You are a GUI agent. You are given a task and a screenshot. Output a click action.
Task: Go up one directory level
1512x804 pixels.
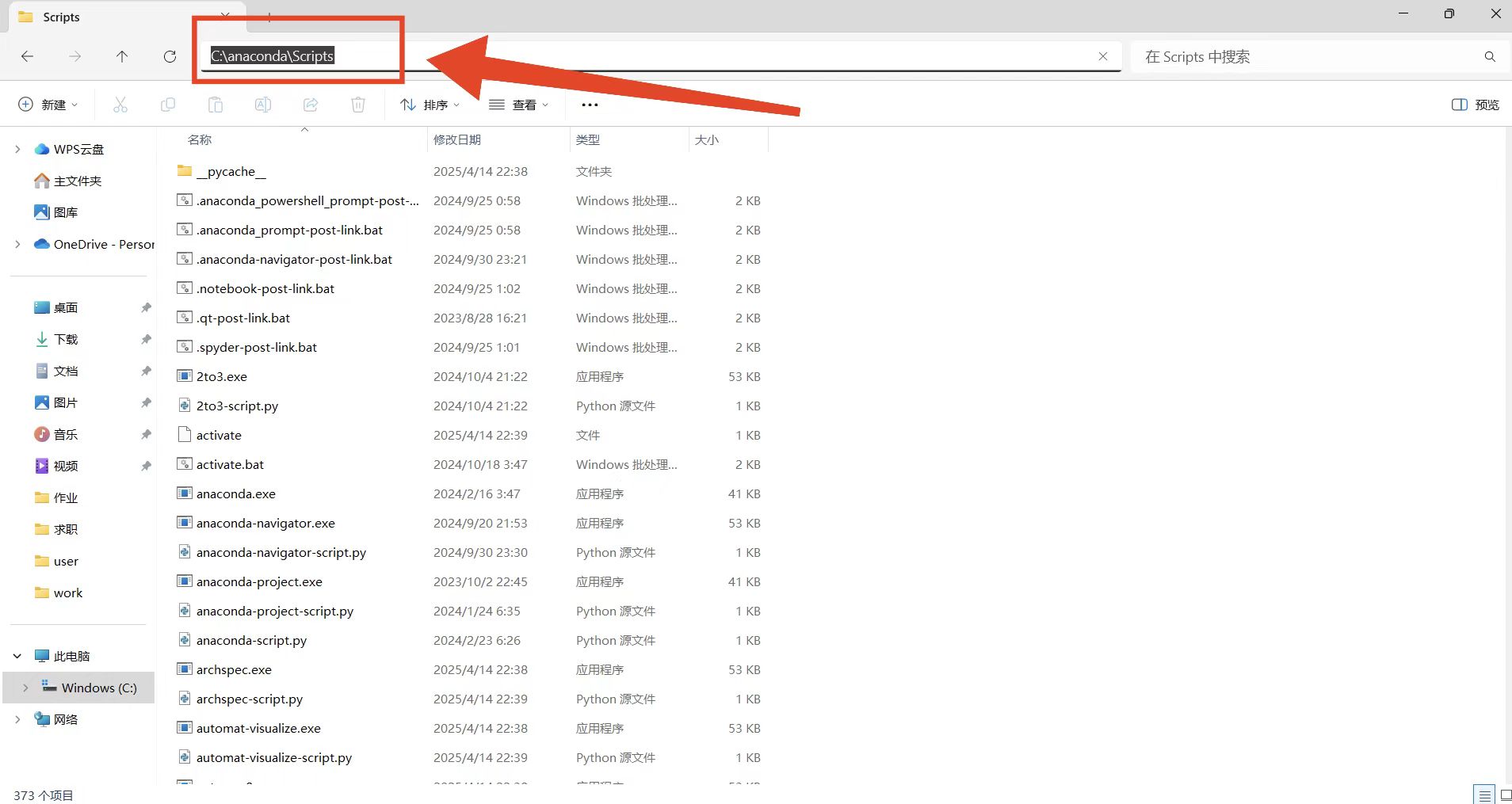point(122,56)
